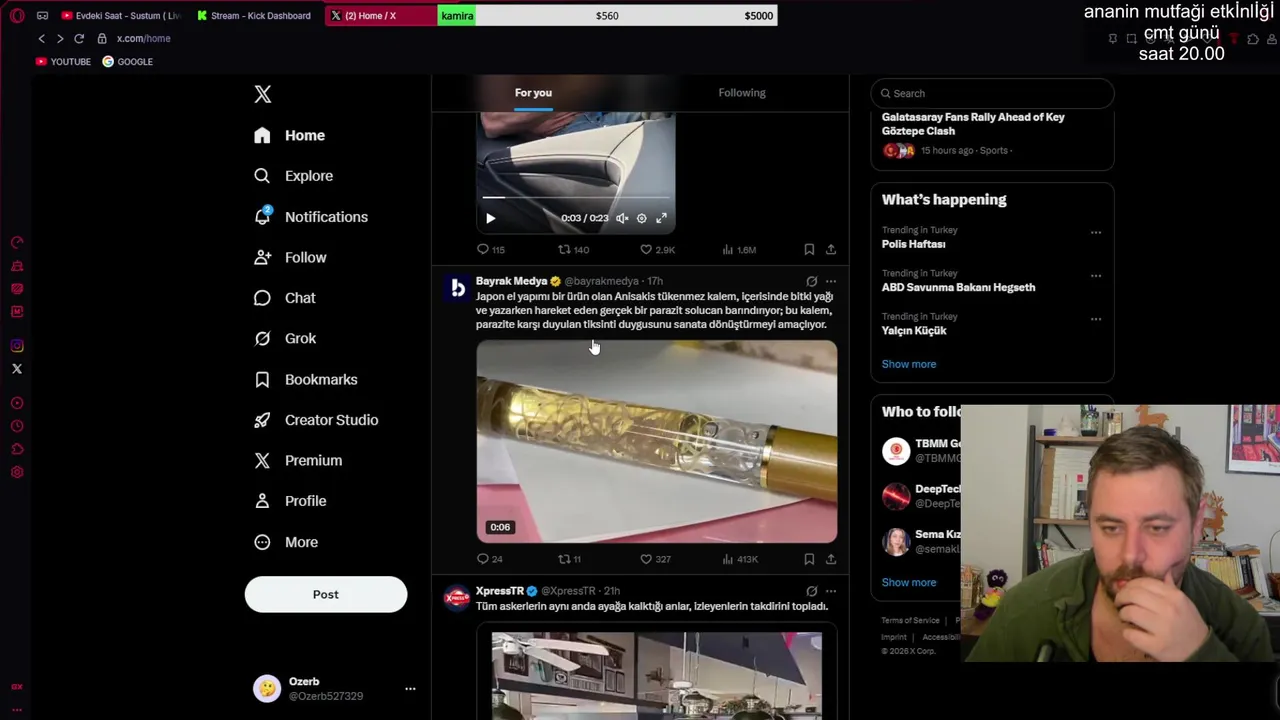Open X shortcut in Opera sidebar
This screenshot has width=1280, height=720.
pos(17,369)
